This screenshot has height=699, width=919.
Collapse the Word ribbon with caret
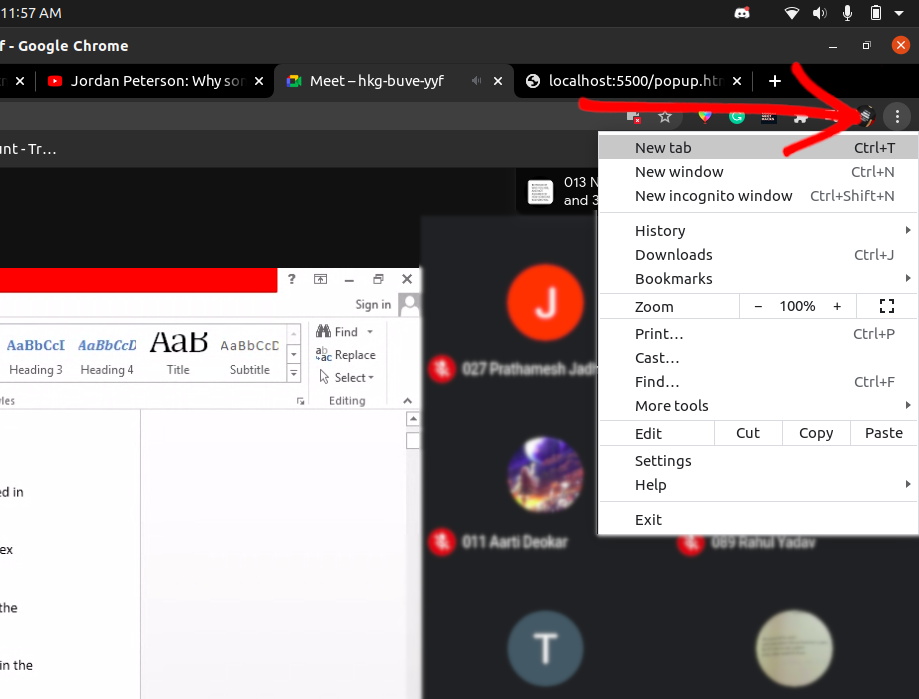pyautogui.click(x=407, y=401)
